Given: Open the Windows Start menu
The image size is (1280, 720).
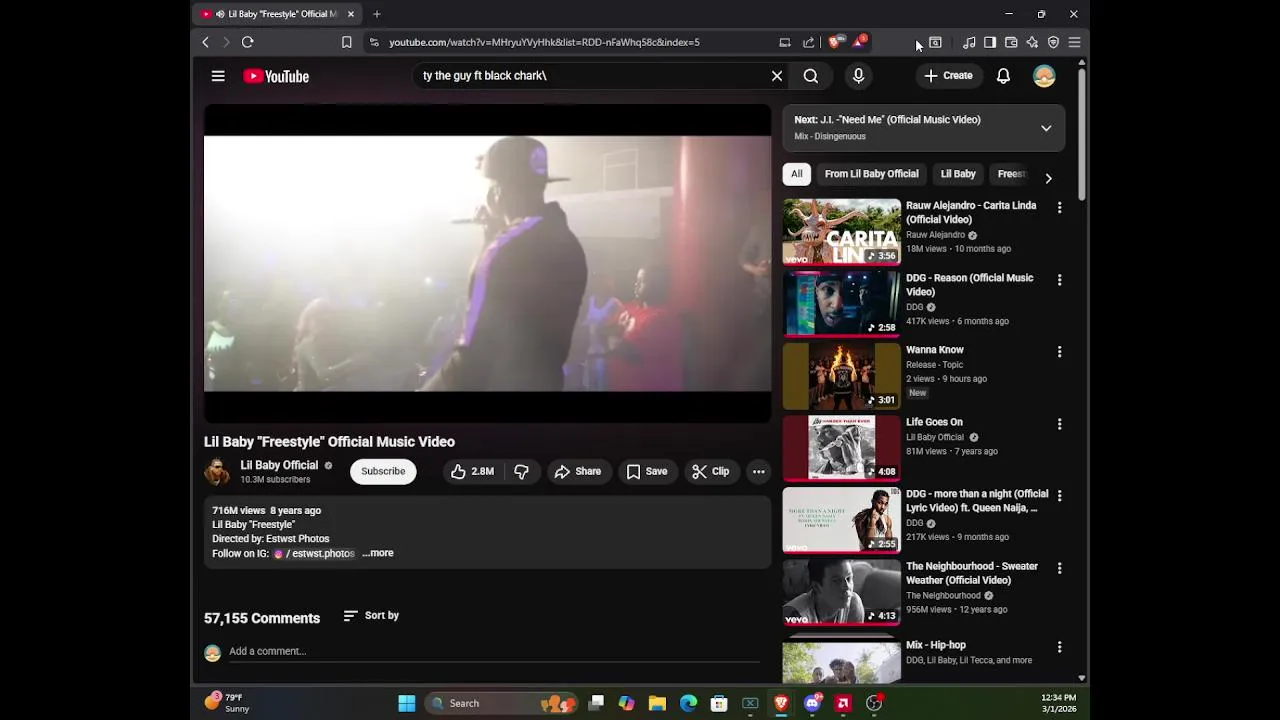Looking at the screenshot, I should pos(407,703).
